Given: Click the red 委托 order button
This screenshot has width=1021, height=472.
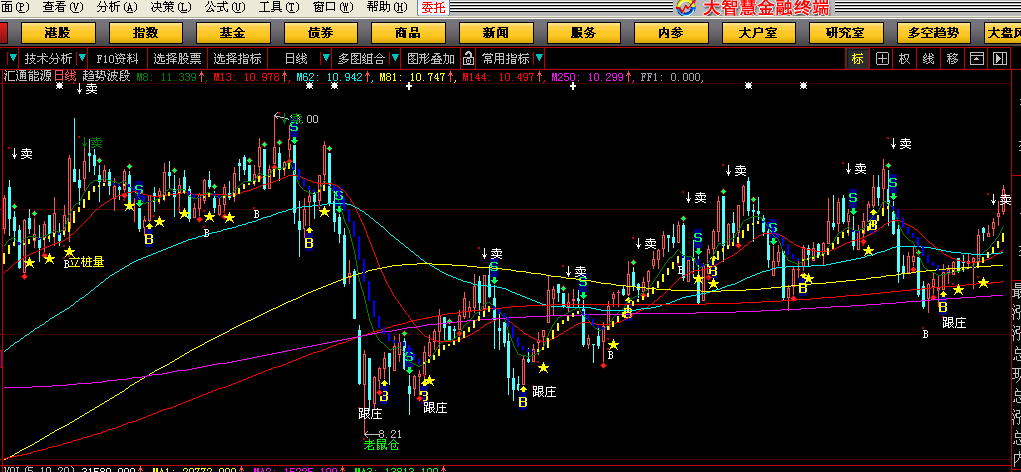Looking at the screenshot, I should tap(434, 8).
